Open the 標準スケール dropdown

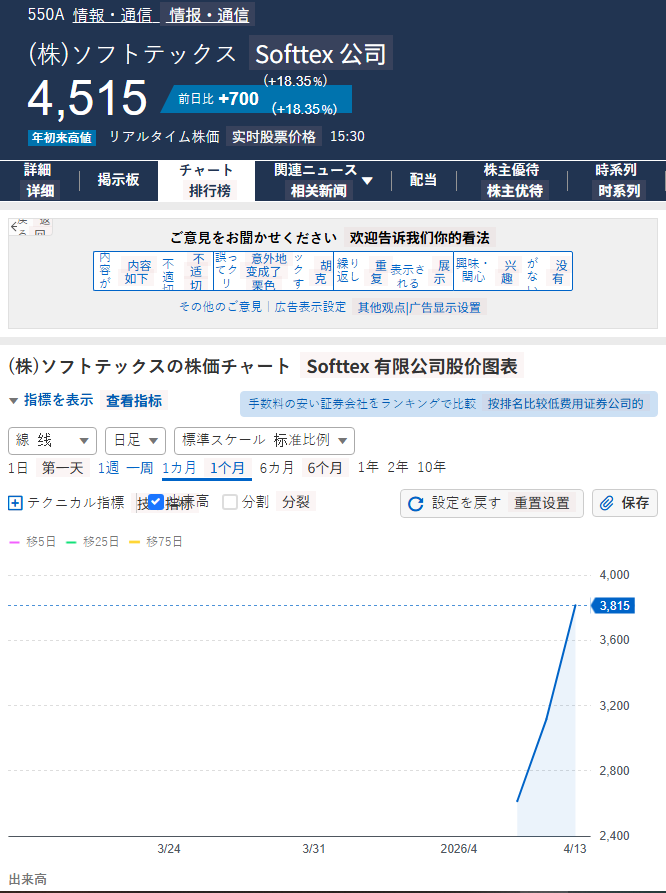[x=264, y=440]
